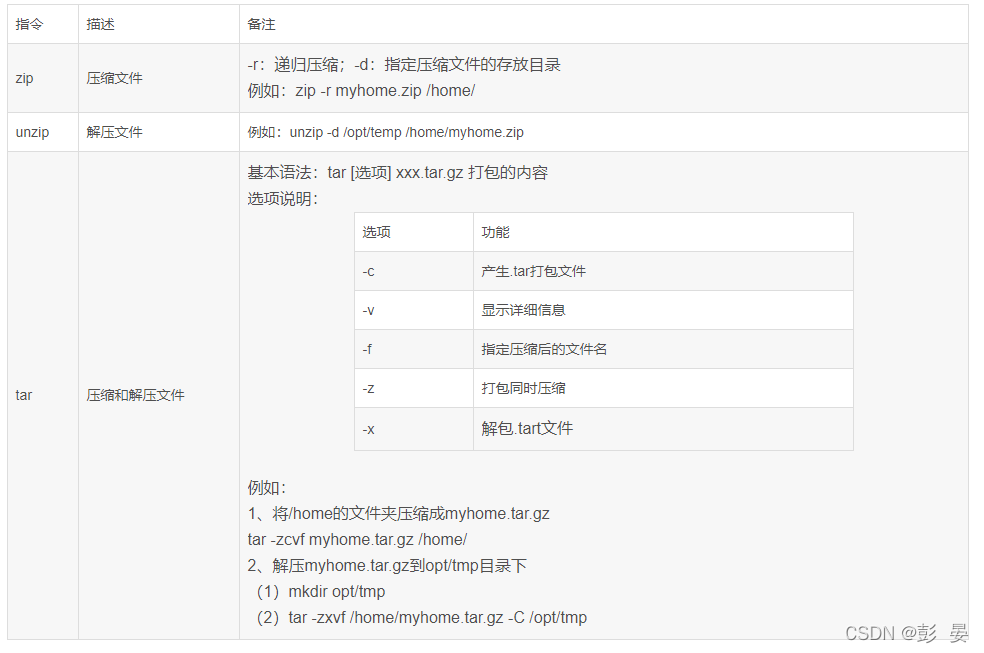Click the '-v' option cell

[x=414, y=311]
